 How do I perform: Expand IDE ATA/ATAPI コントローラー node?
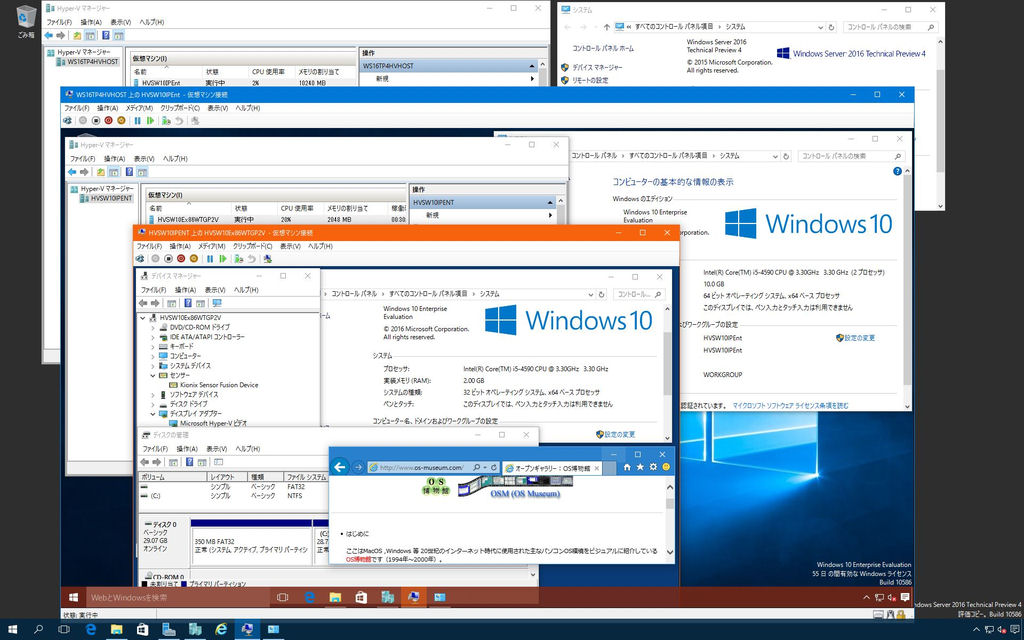(x=153, y=337)
